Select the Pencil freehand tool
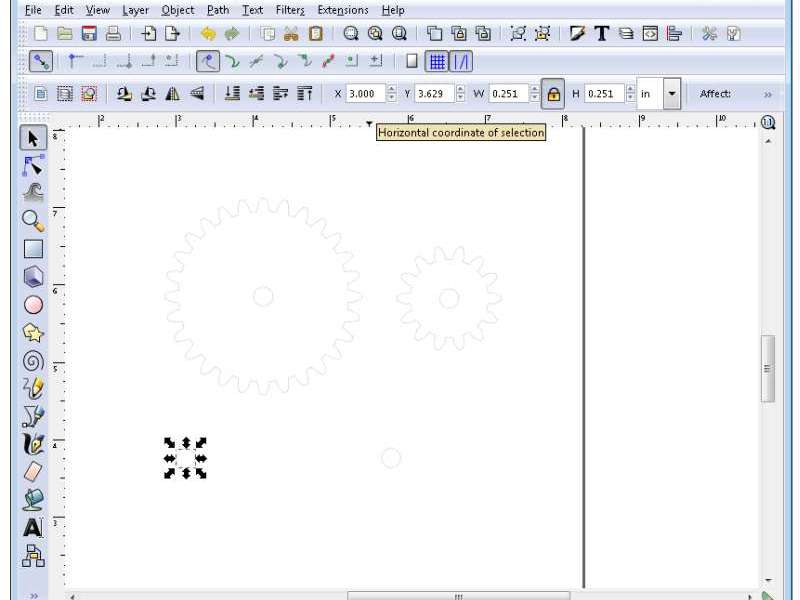The height and width of the screenshot is (600, 800). (x=33, y=388)
